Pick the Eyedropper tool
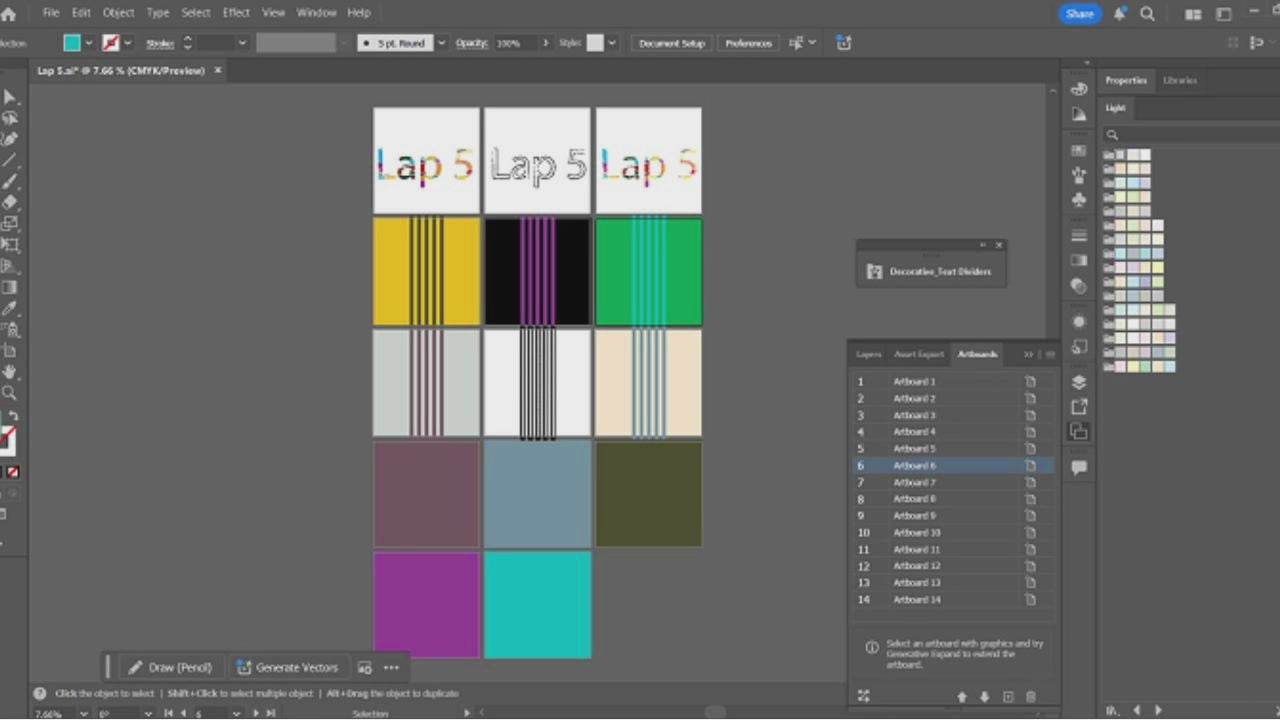The width and height of the screenshot is (1280, 720). [10, 308]
